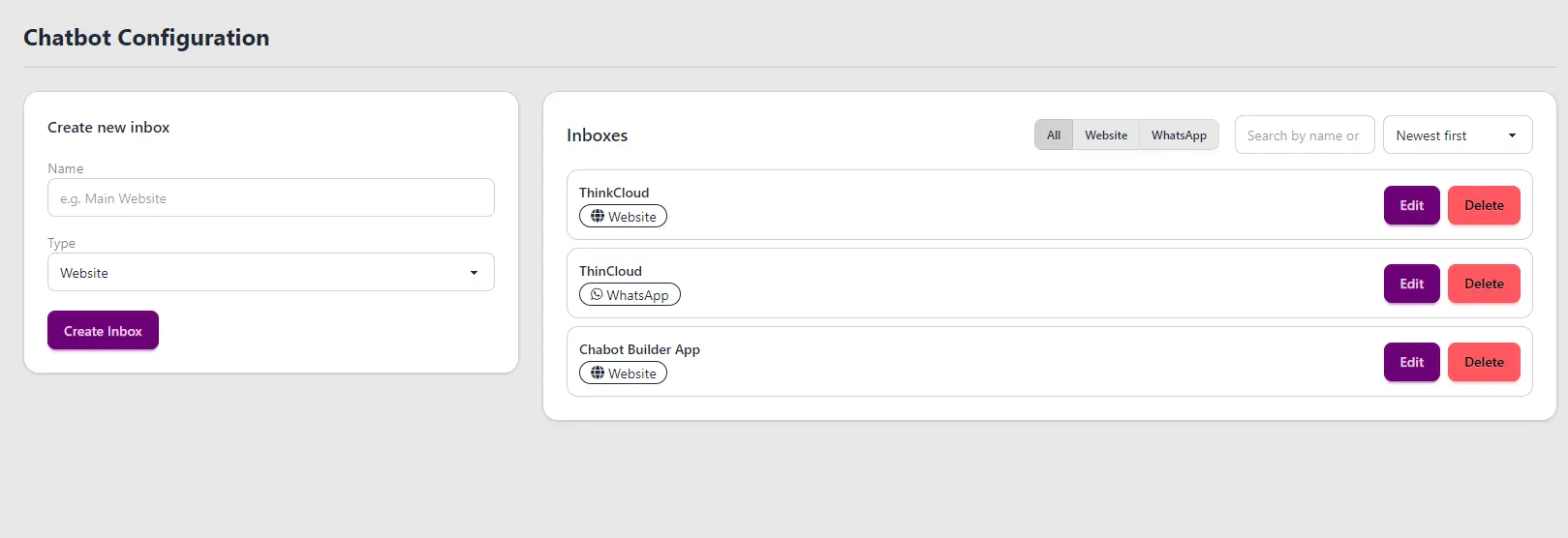Click the ThinCloud inbox name

point(610,271)
